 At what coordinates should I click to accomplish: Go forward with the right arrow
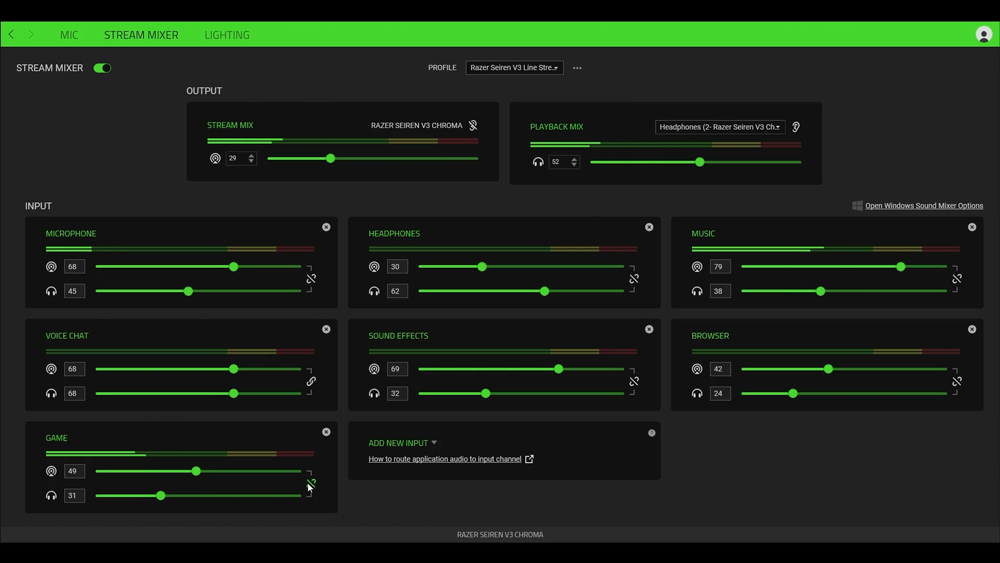point(31,34)
